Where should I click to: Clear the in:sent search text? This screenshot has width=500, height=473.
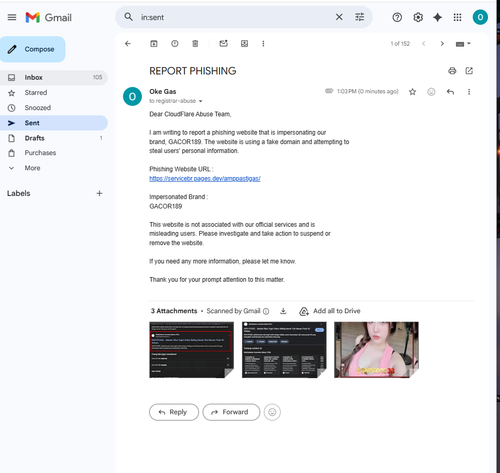(x=339, y=17)
